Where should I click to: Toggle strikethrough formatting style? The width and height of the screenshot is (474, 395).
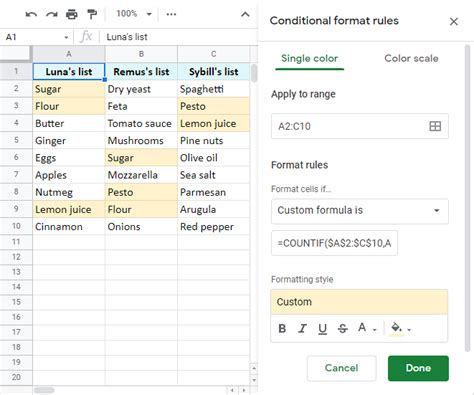pos(342,329)
